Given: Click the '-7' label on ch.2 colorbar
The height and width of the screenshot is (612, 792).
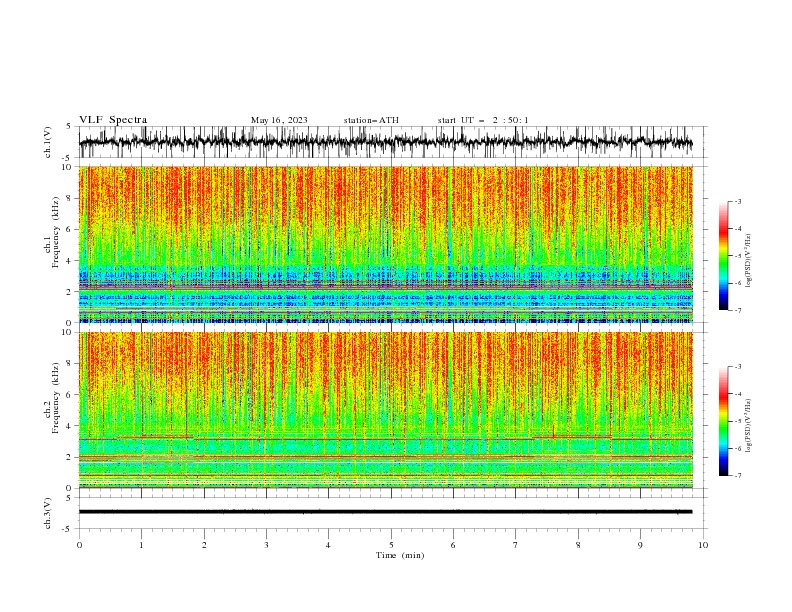Looking at the screenshot, I should 738,476.
